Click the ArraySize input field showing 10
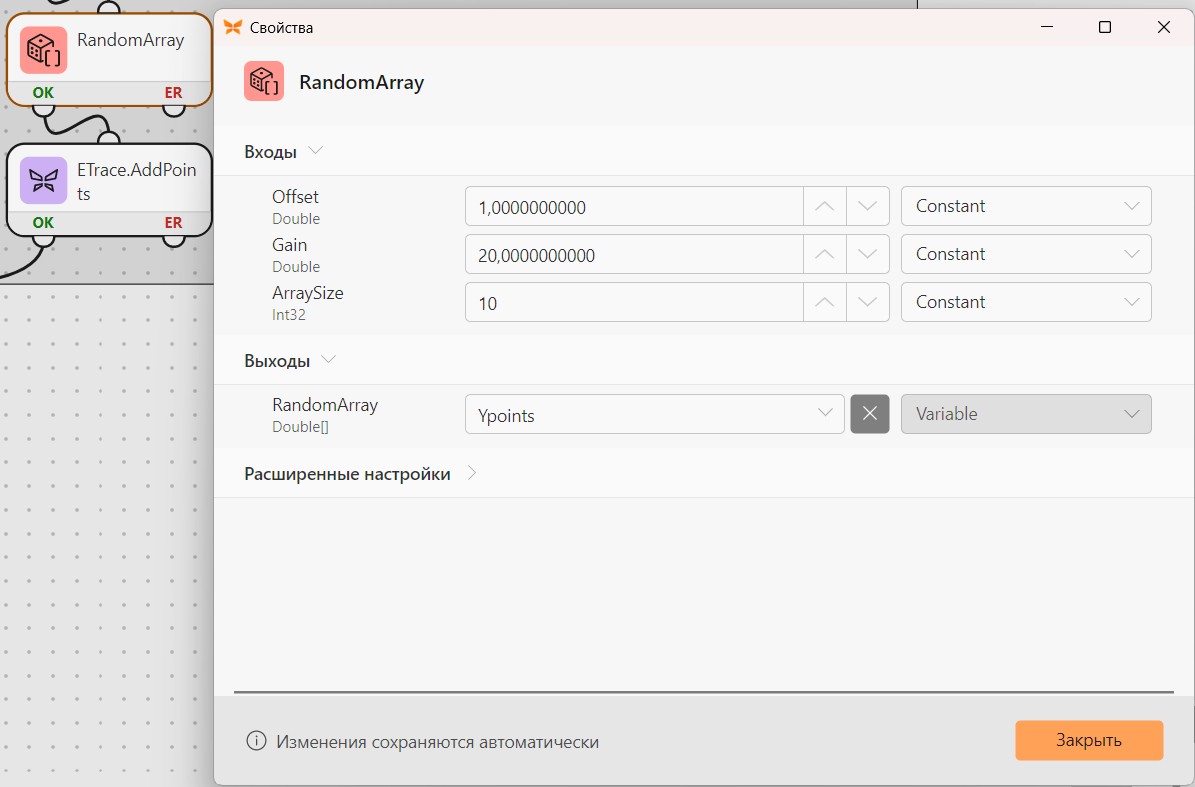 634,302
